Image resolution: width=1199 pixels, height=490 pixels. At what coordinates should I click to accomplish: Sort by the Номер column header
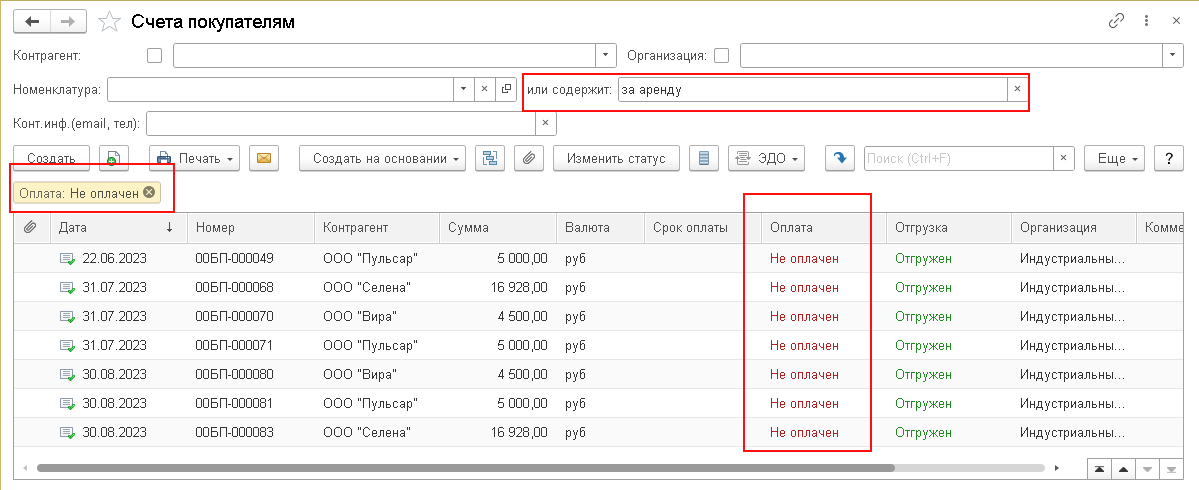pyautogui.click(x=251, y=227)
